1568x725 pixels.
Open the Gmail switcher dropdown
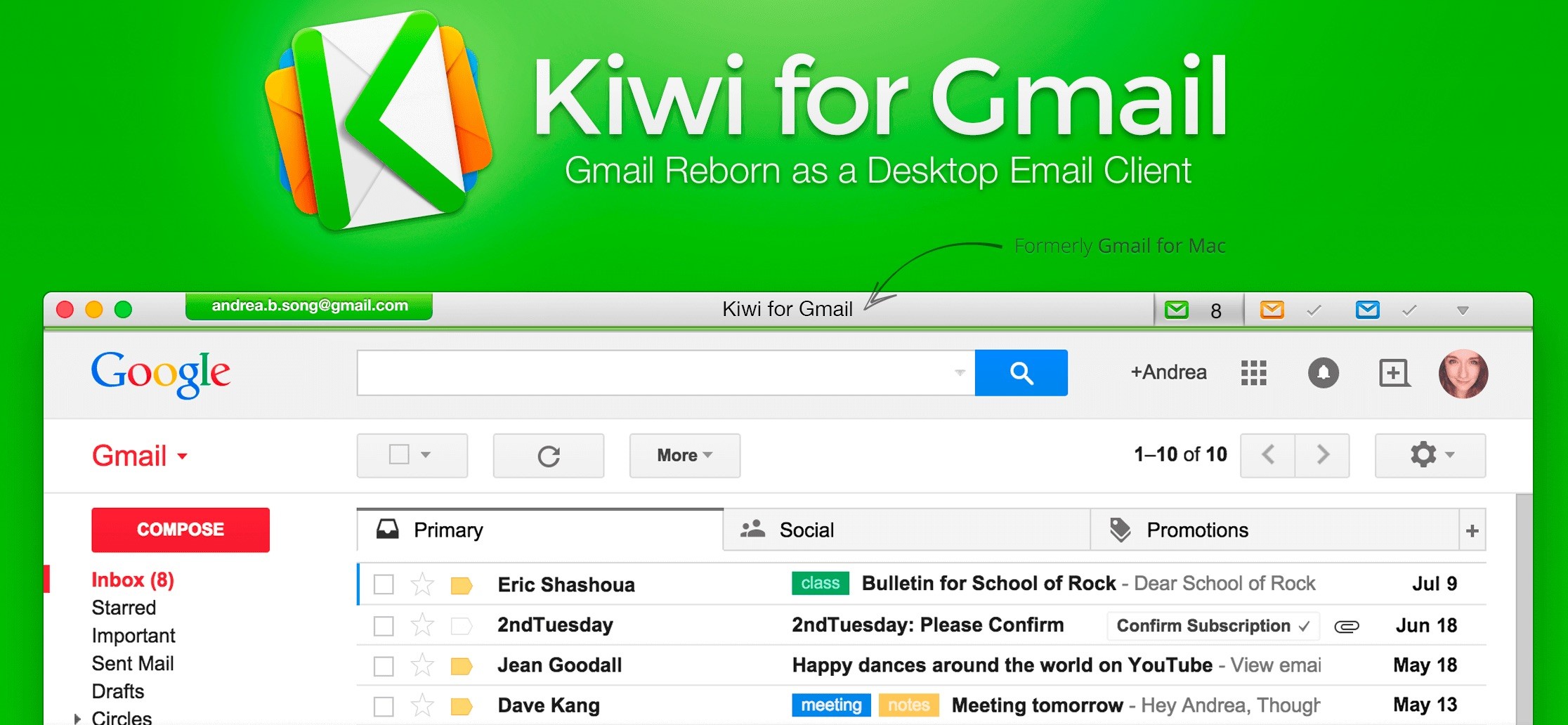tap(140, 456)
